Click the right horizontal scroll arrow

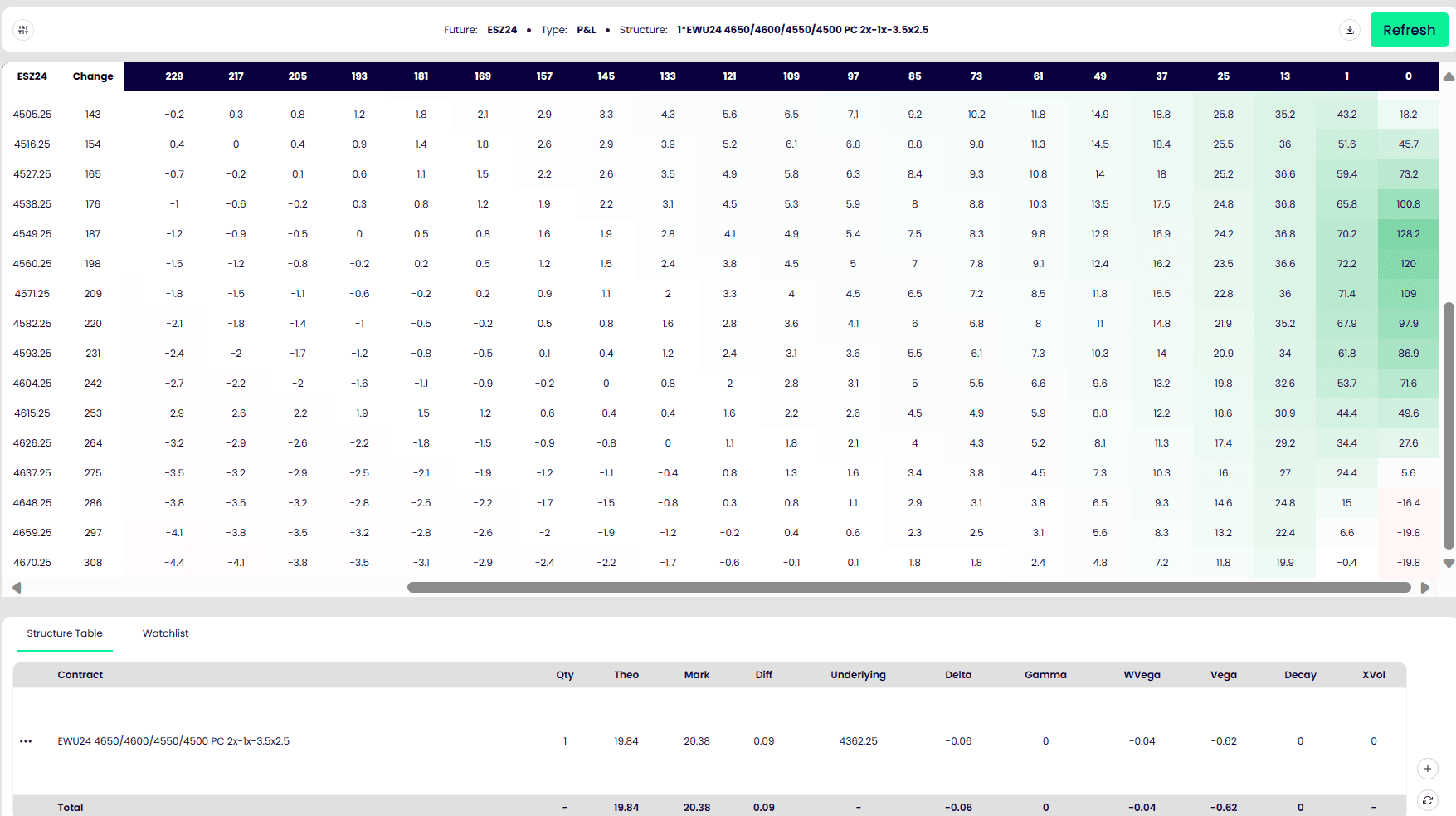(x=1425, y=588)
